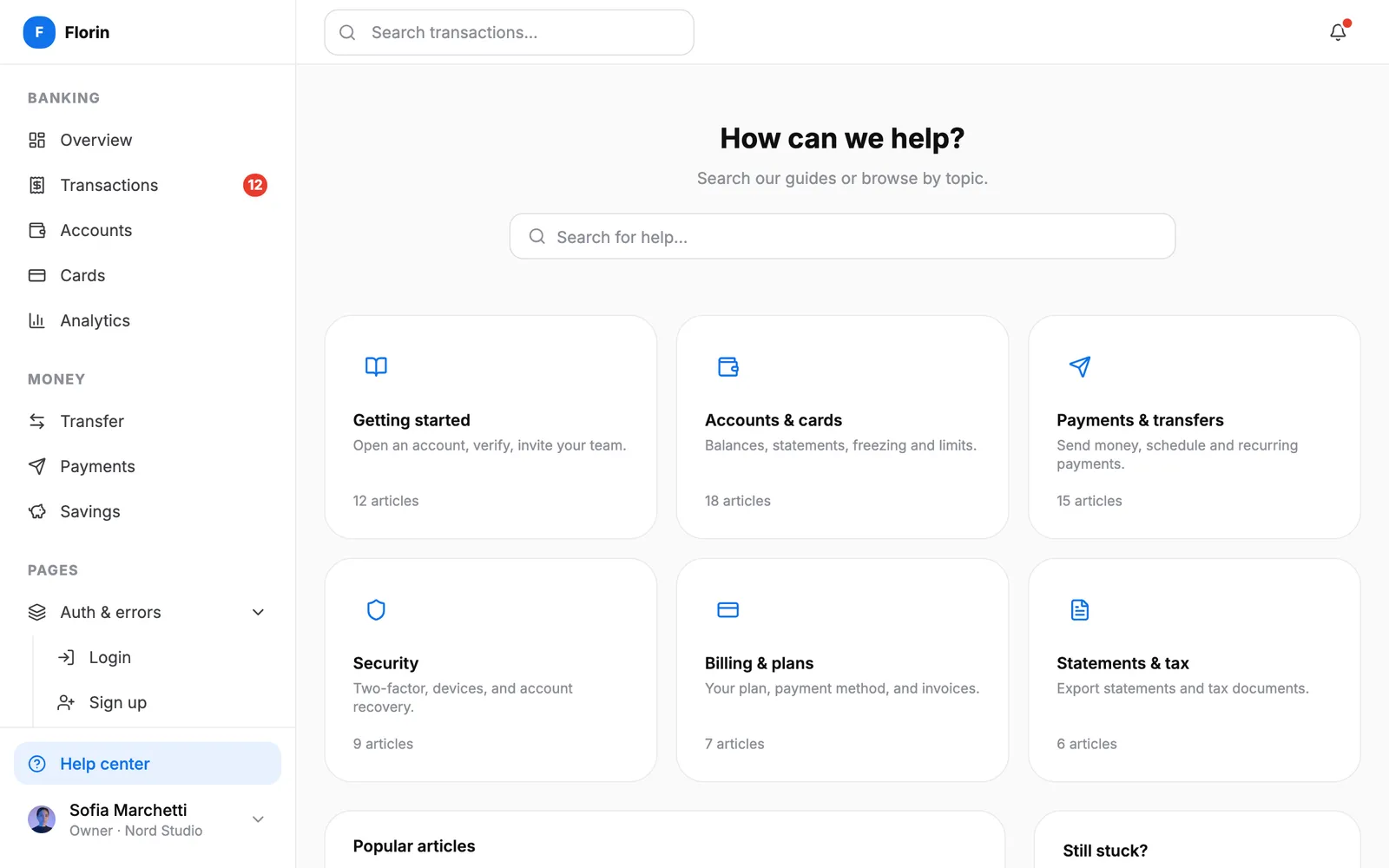This screenshot has height=868, width=1389.
Task: Click the 'Popular articles' heading
Action: 414,846
